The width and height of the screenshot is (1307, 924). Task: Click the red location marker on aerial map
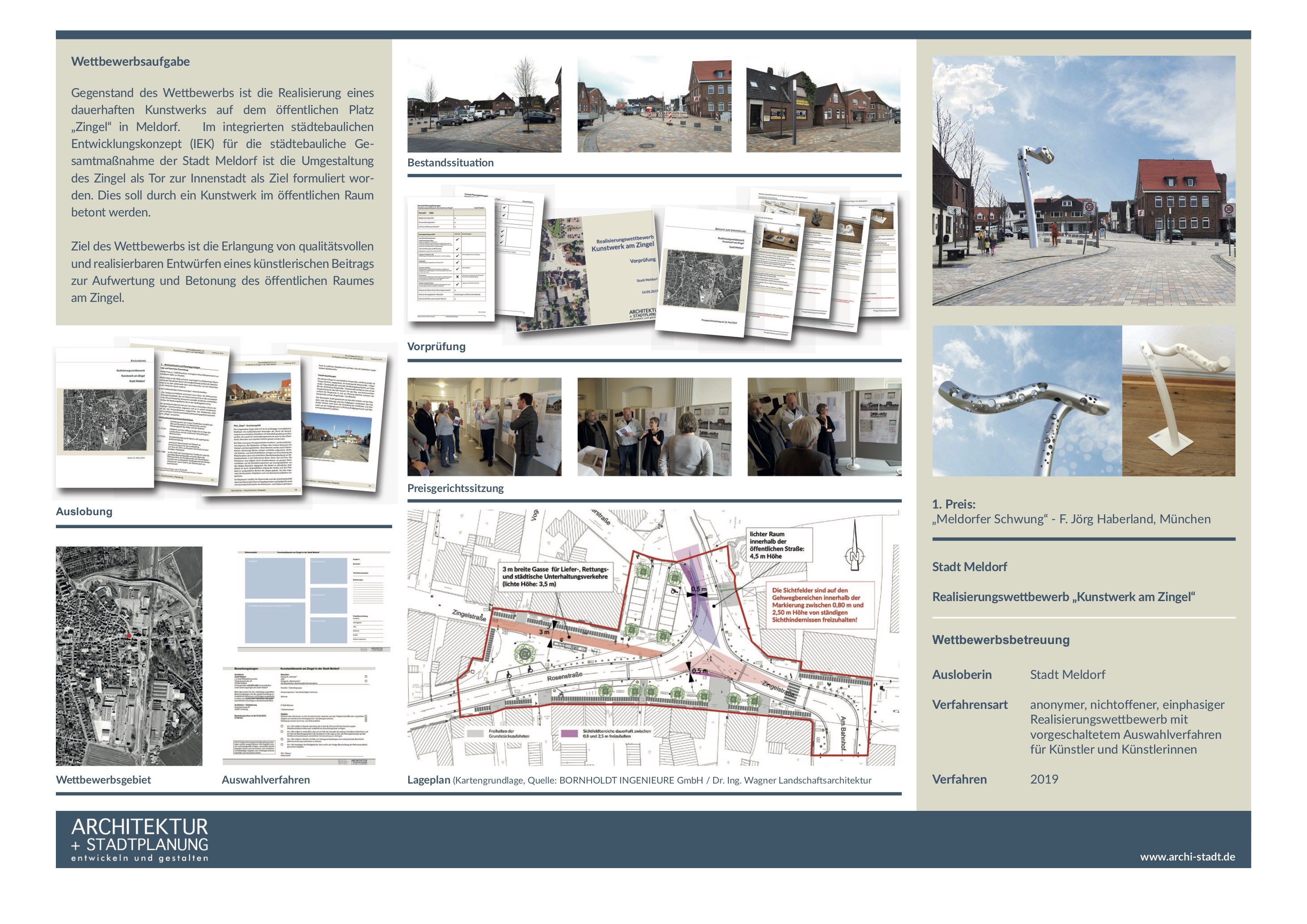click(x=129, y=636)
